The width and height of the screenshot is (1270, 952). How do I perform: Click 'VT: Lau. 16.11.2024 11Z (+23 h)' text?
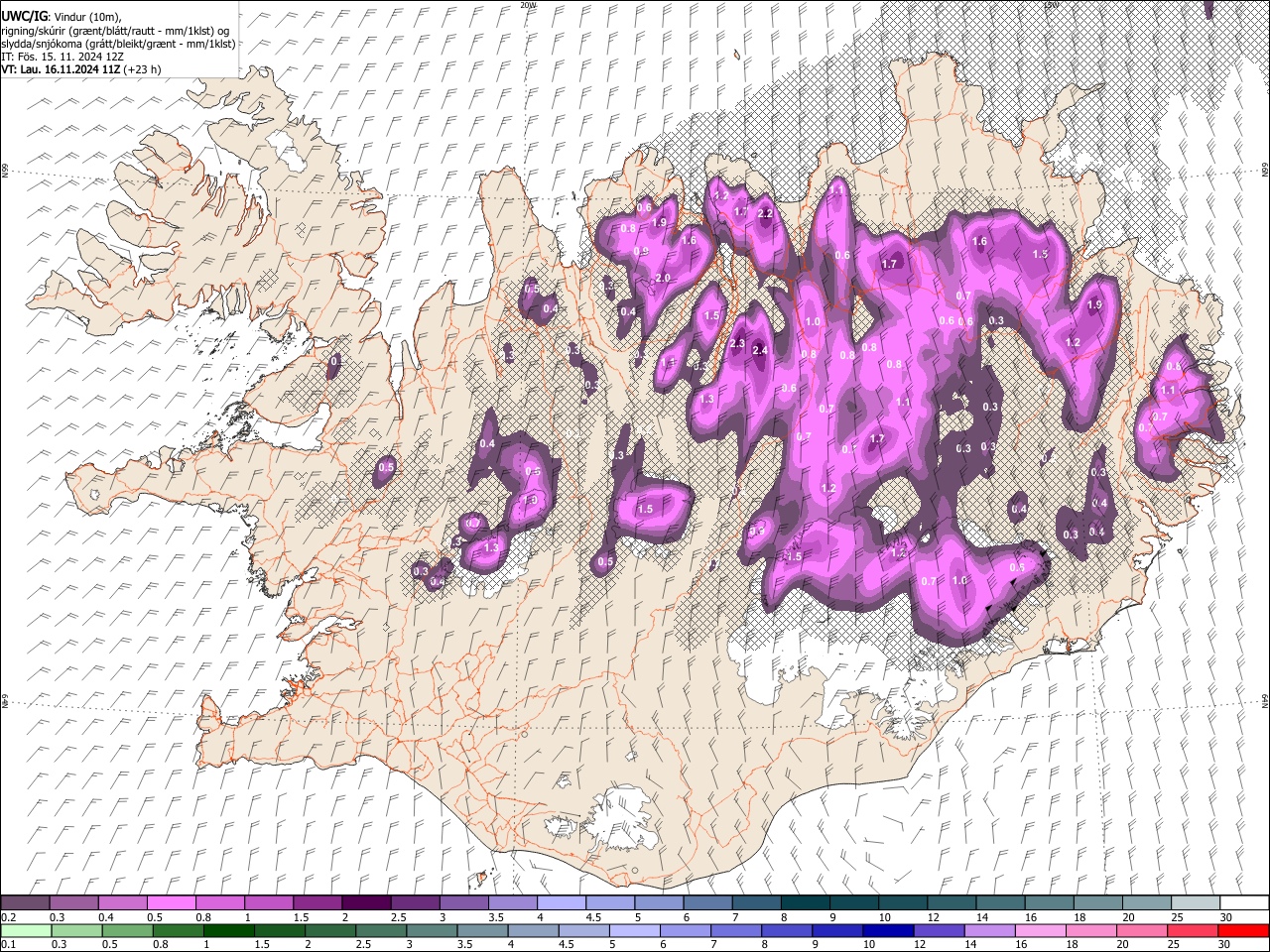pyautogui.click(x=81, y=69)
